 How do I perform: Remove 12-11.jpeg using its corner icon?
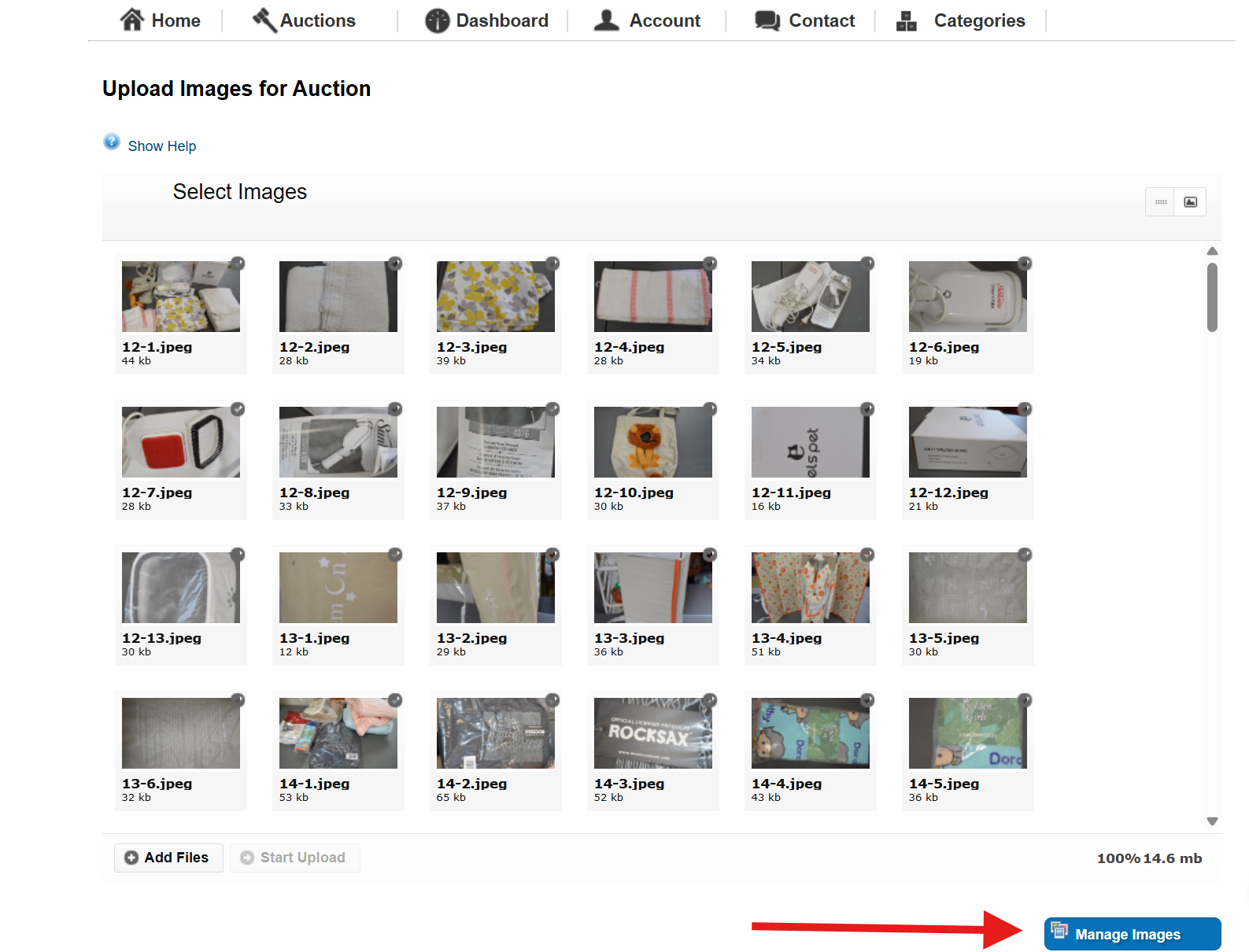[867, 409]
